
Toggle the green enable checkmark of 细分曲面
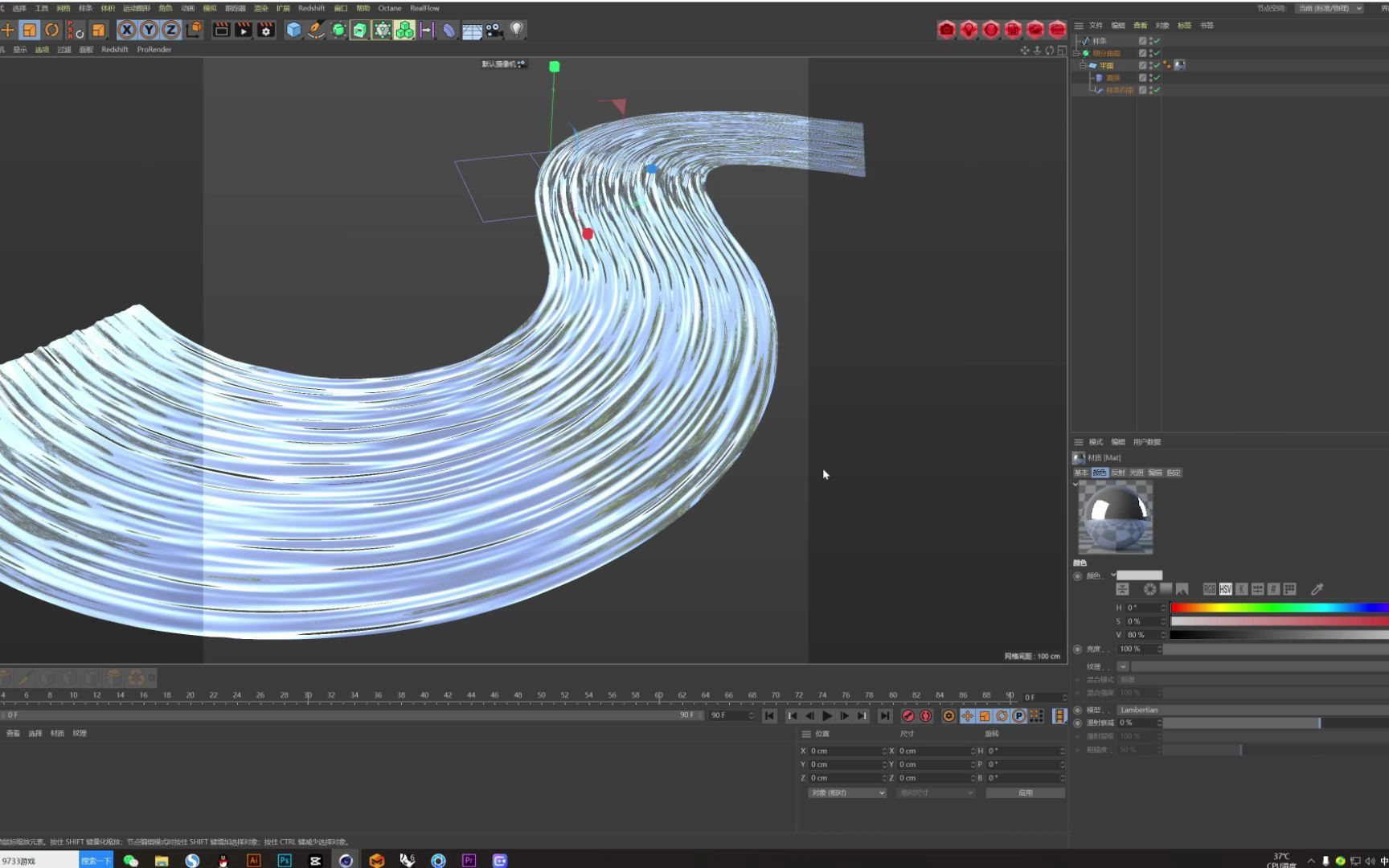(x=1157, y=52)
